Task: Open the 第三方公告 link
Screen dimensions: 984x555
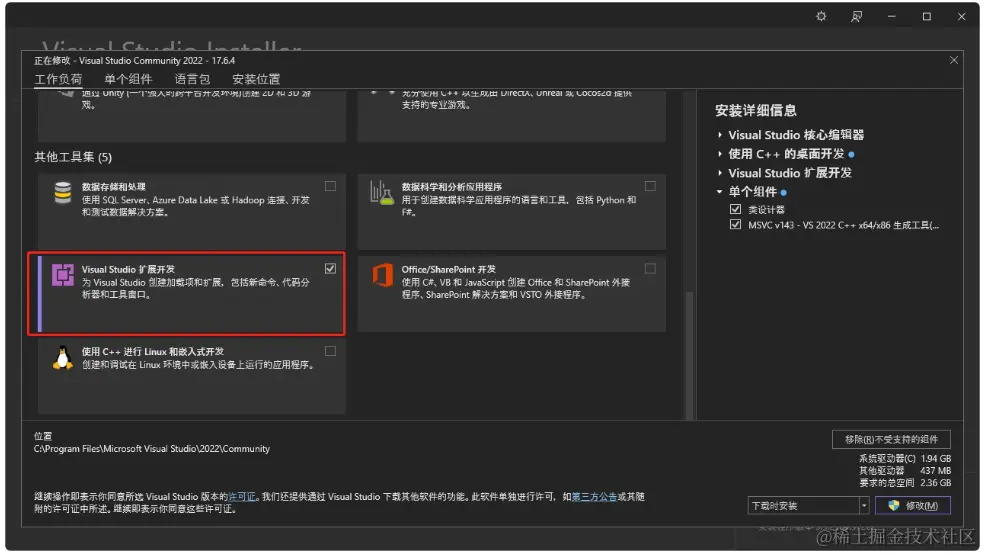Action: tap(594, 497)
